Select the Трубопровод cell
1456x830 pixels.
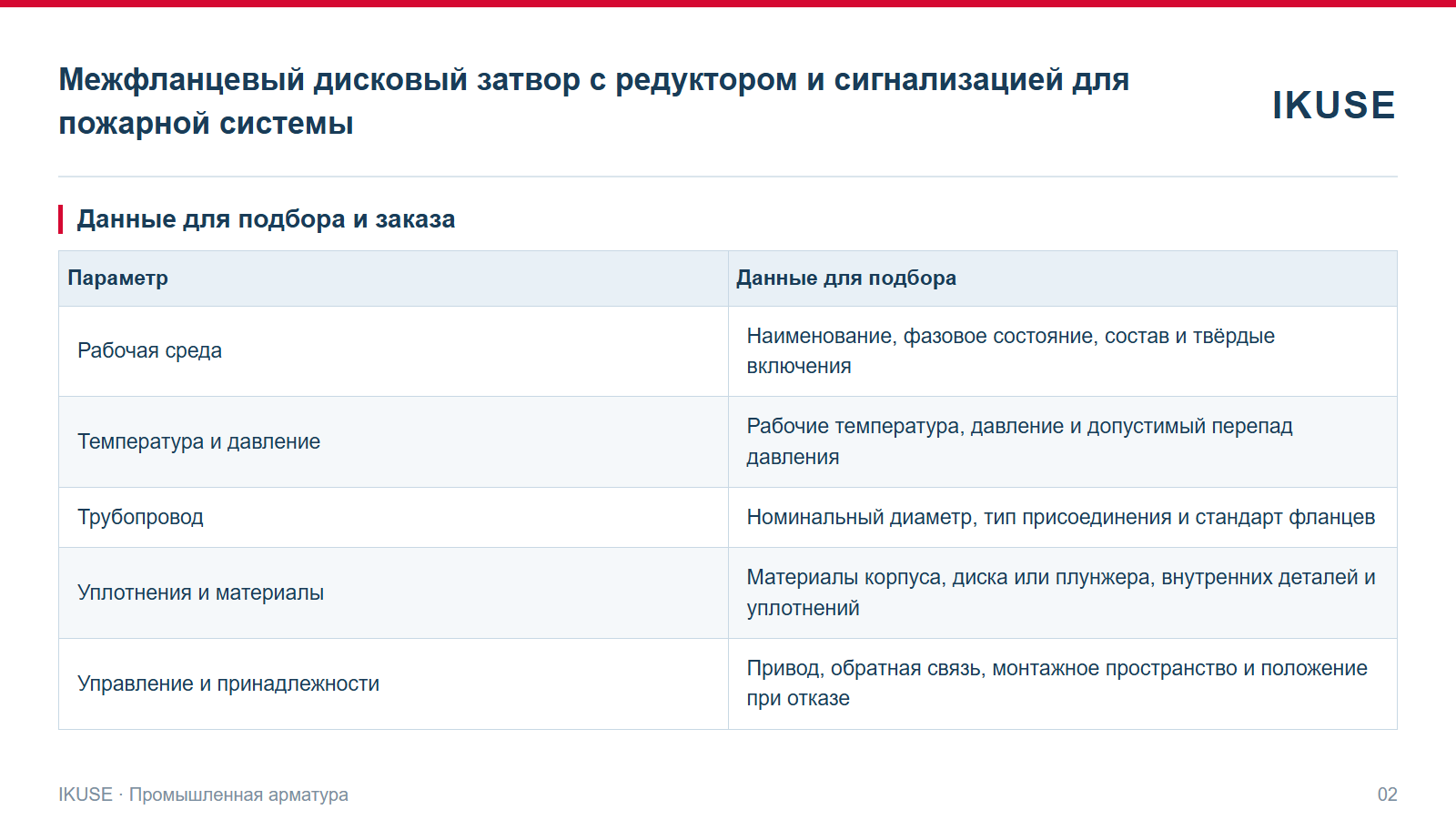click(x=393, y=518)
